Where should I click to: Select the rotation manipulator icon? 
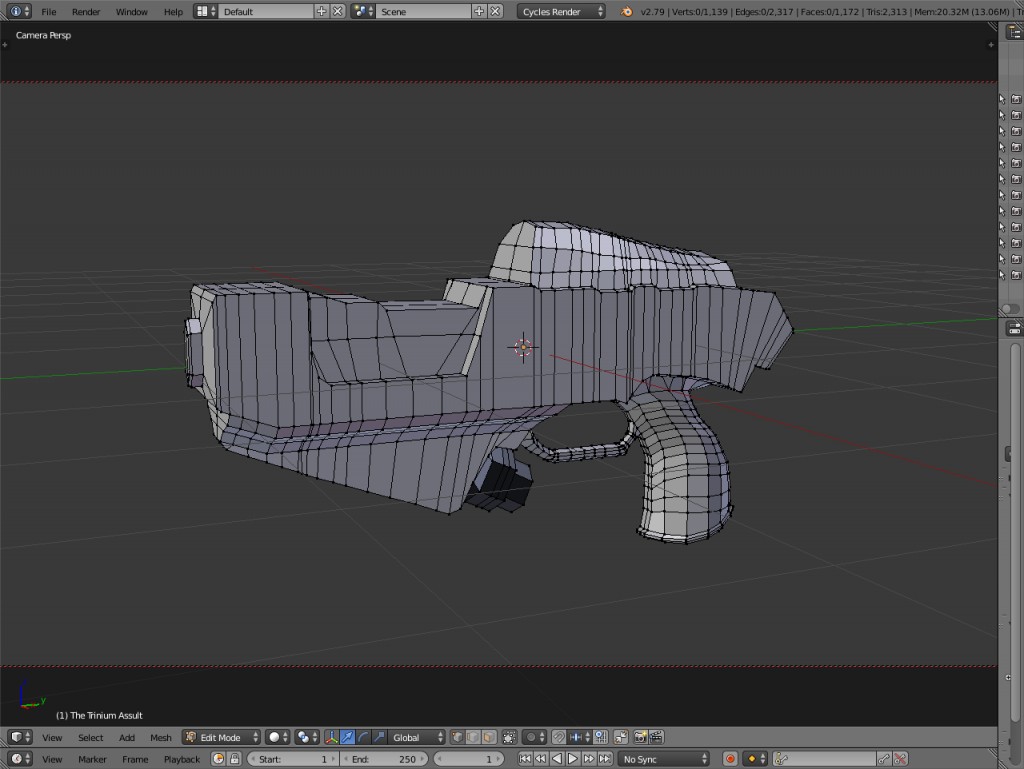point(364,737)
